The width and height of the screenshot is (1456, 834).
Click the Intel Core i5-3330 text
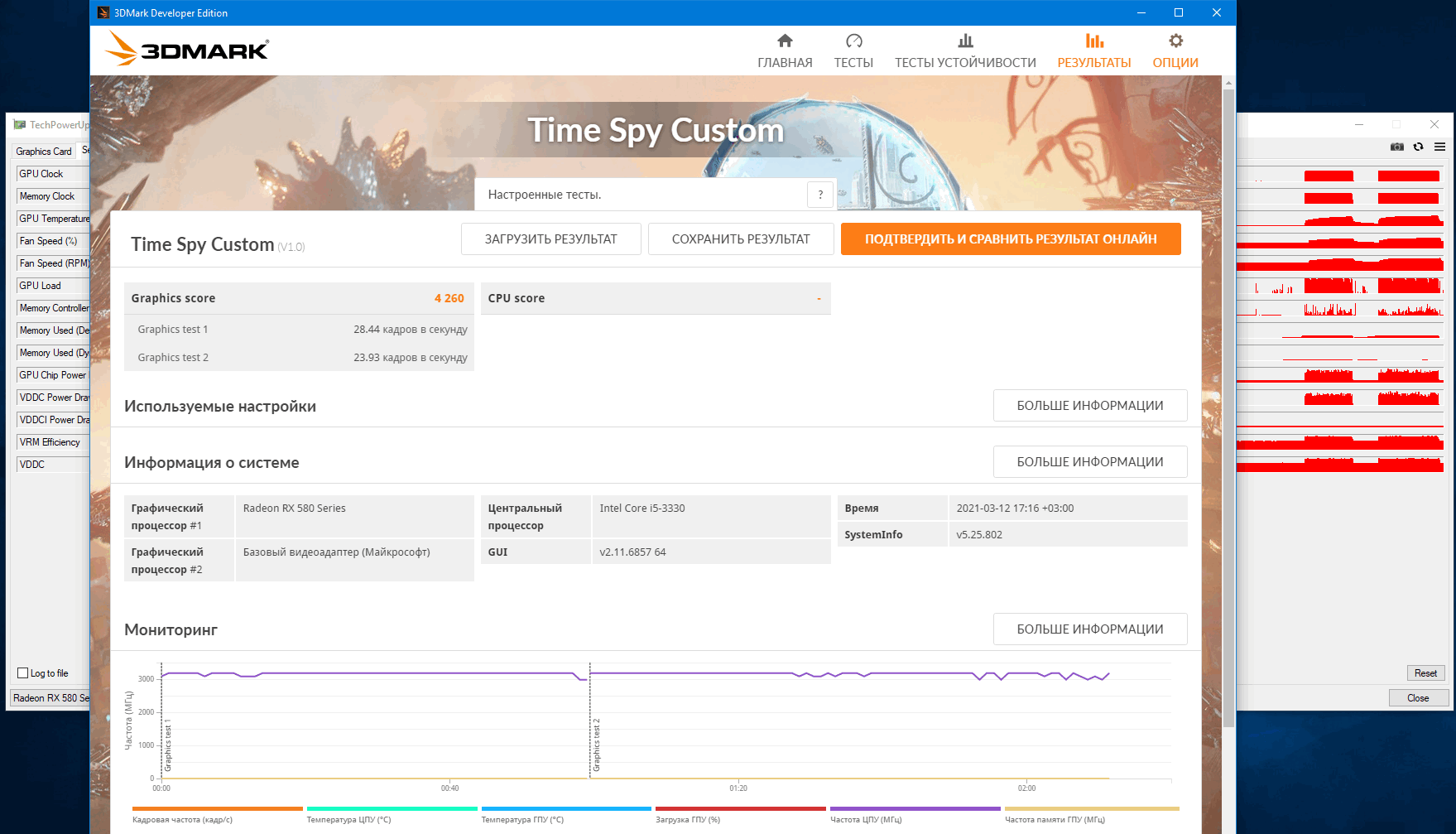[x=642, y=509]
